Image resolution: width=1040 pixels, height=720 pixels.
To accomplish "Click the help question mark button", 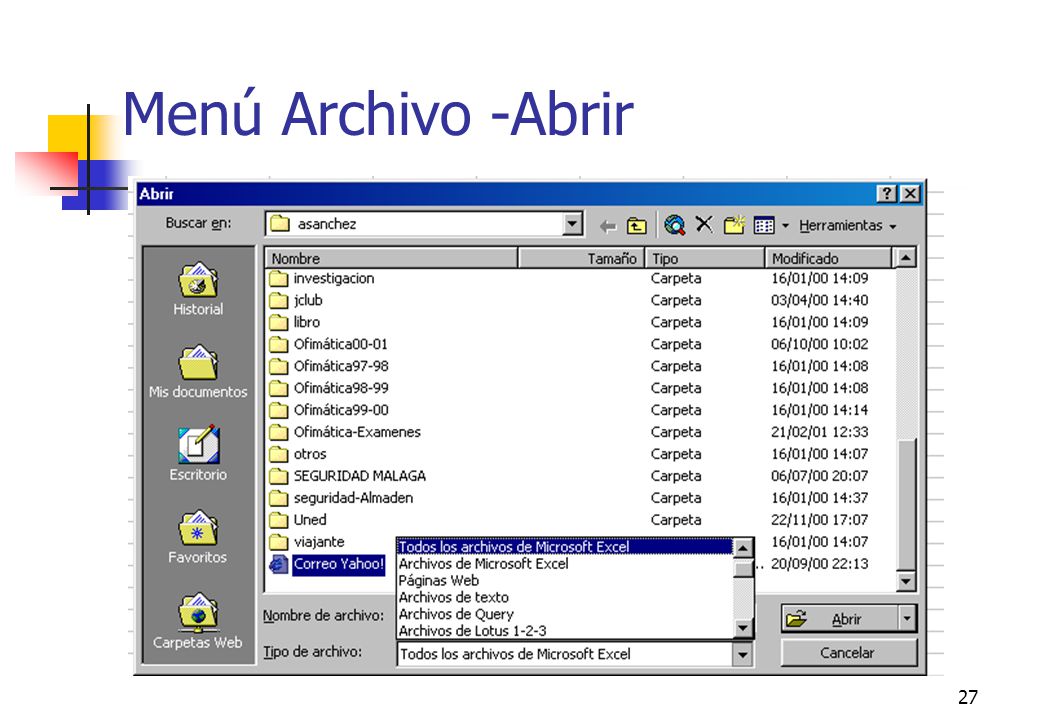I will tap(886, 194).
